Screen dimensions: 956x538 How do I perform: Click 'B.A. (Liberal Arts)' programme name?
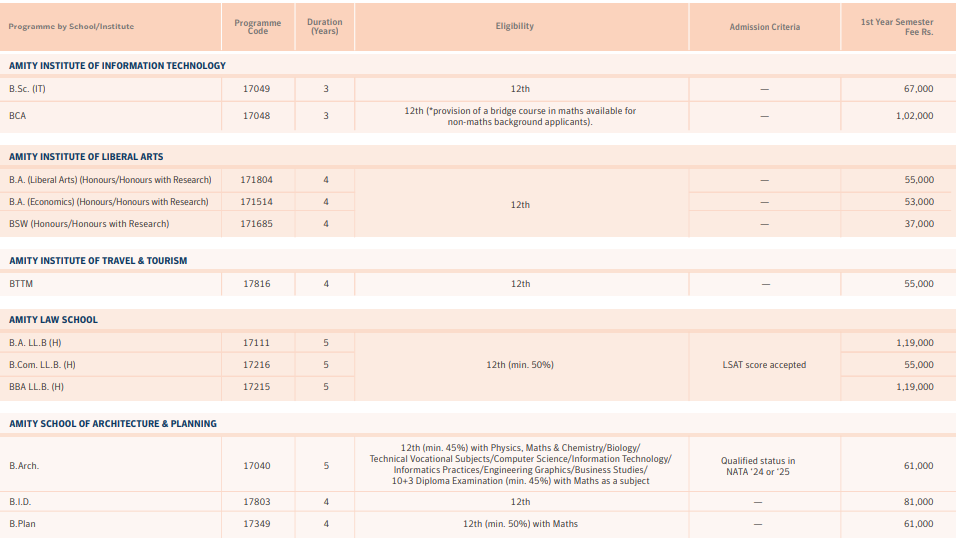tap(110, 180)
